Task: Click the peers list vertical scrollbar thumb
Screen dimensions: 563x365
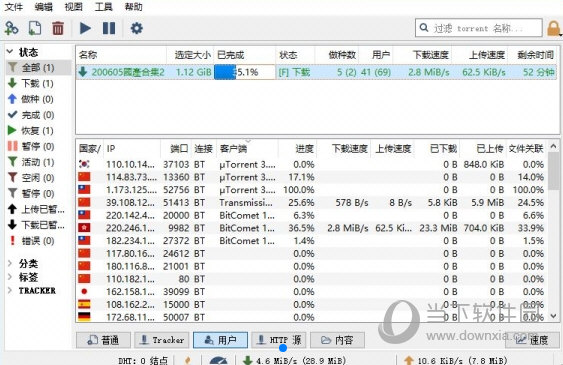Action: 553,170
